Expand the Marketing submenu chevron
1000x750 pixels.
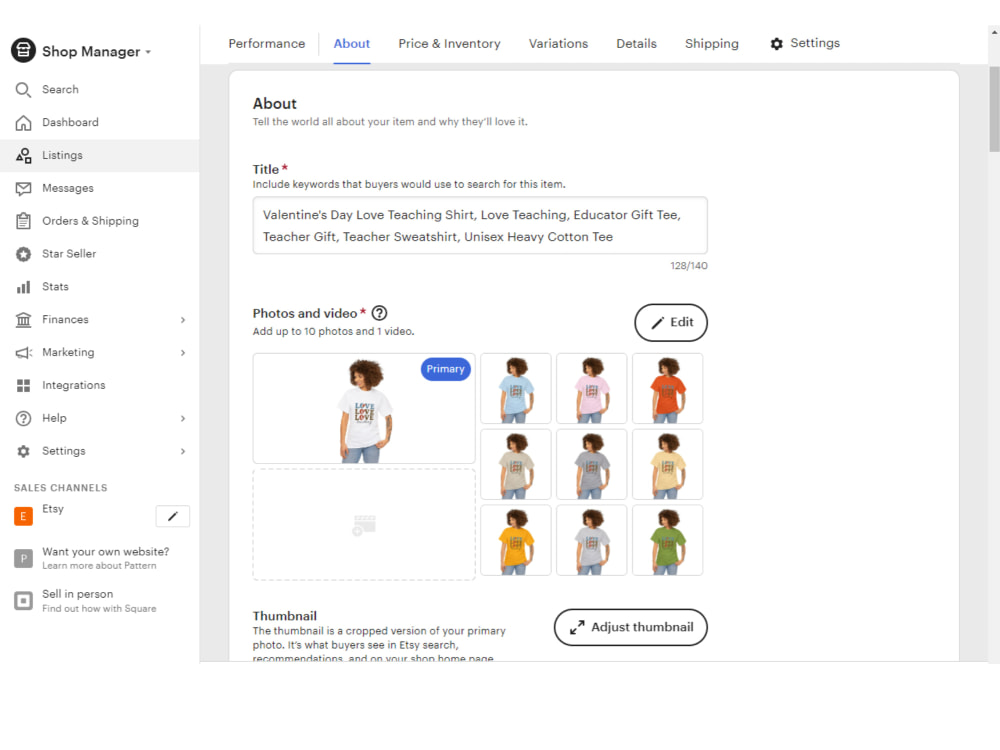click(x=183, y=353)
